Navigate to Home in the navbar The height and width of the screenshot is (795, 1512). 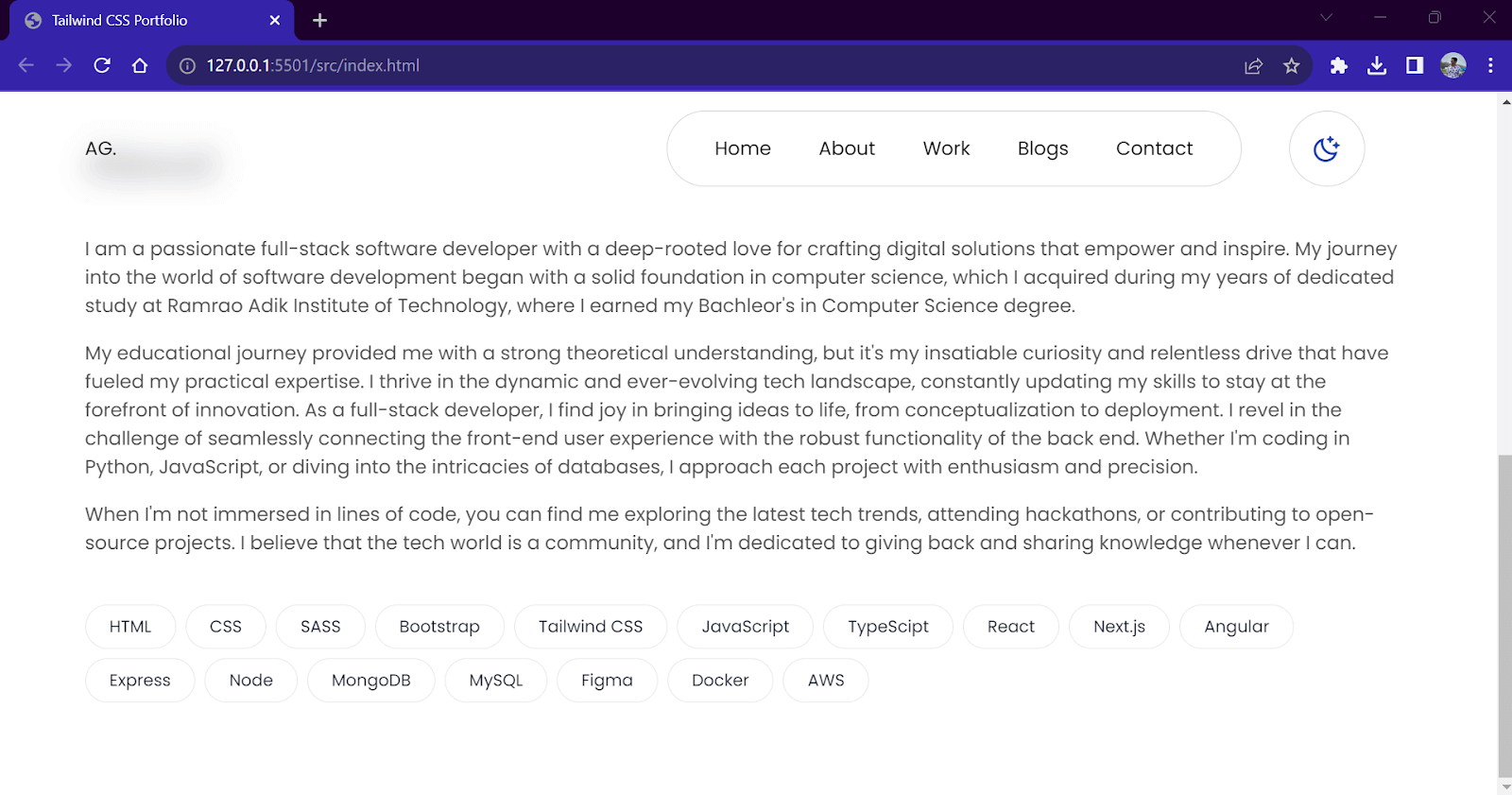pos(743,148)
